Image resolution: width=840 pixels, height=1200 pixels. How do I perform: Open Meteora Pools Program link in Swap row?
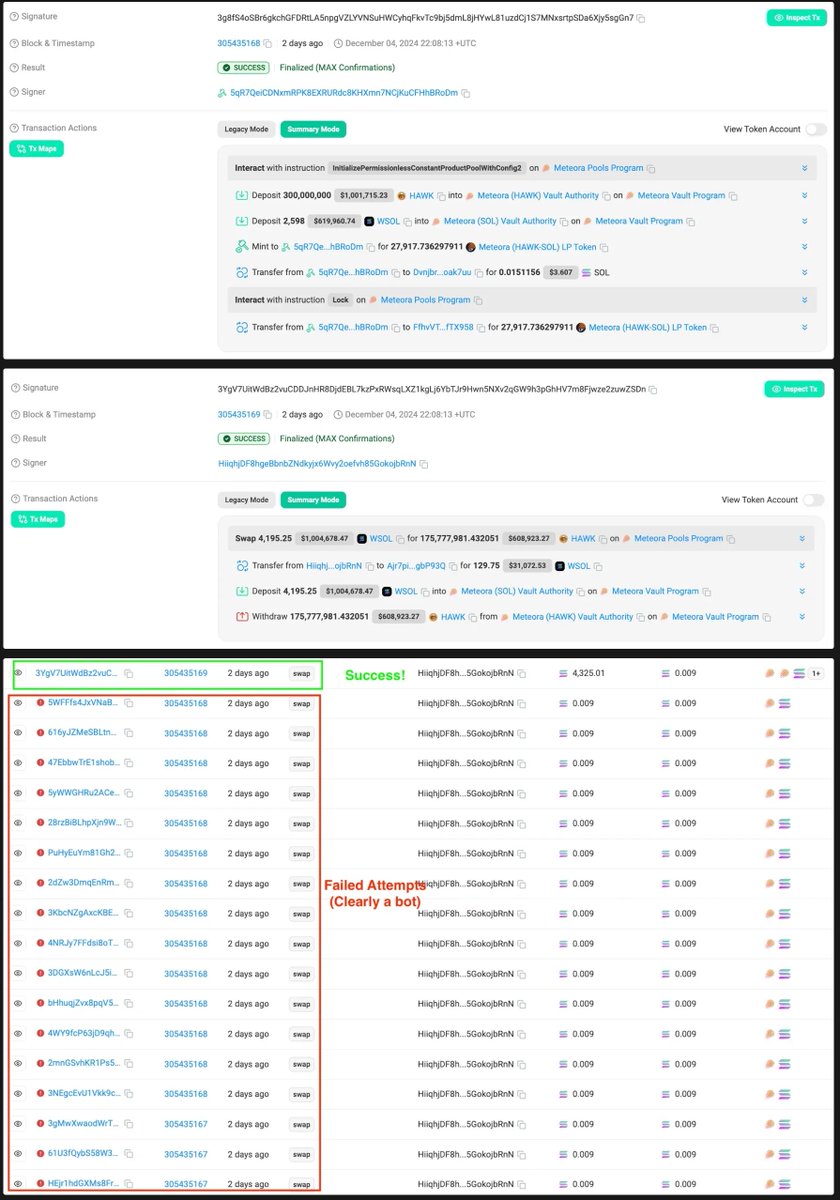pos(678,538)
